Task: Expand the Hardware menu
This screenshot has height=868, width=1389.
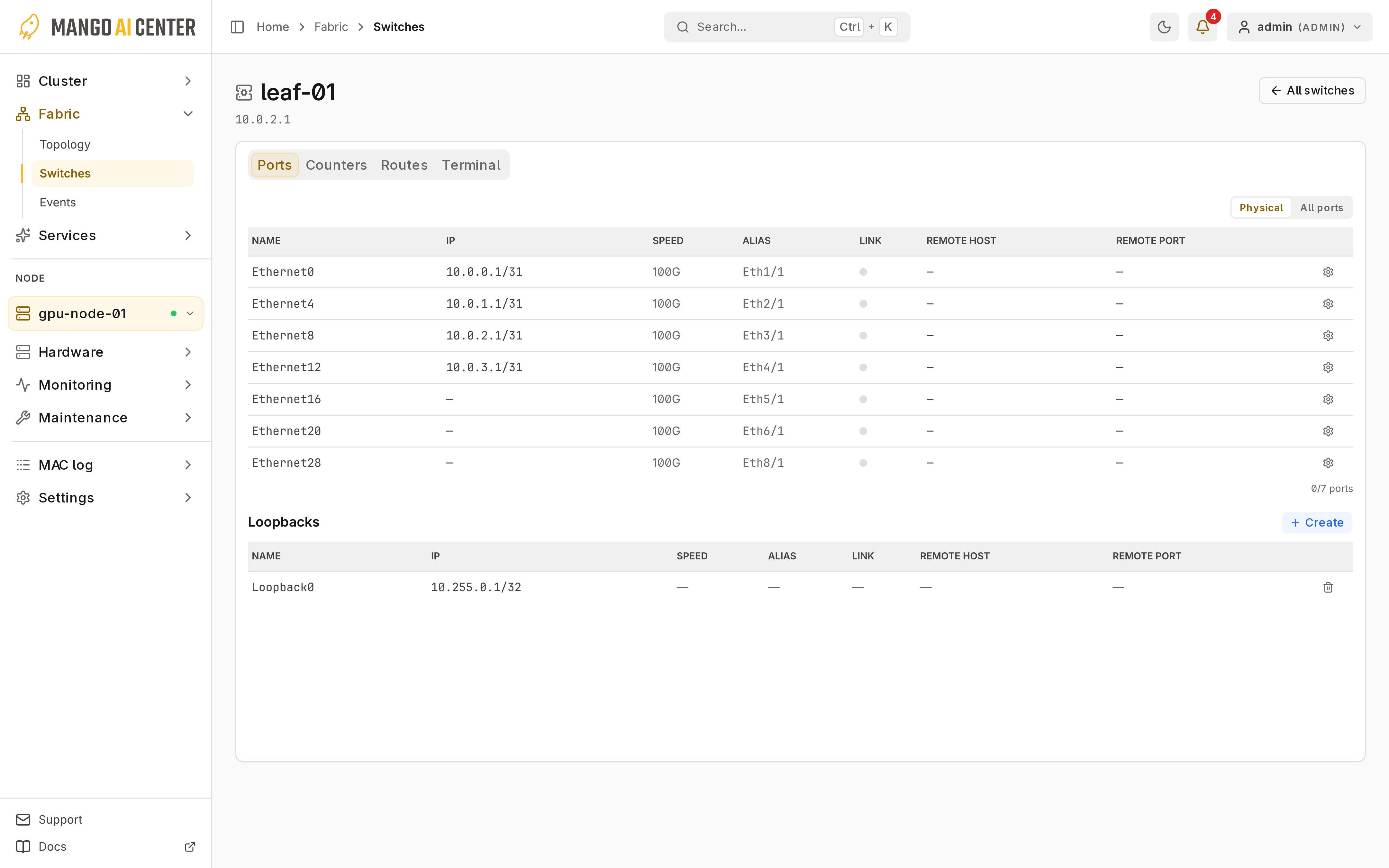Action: coord(105,352)
